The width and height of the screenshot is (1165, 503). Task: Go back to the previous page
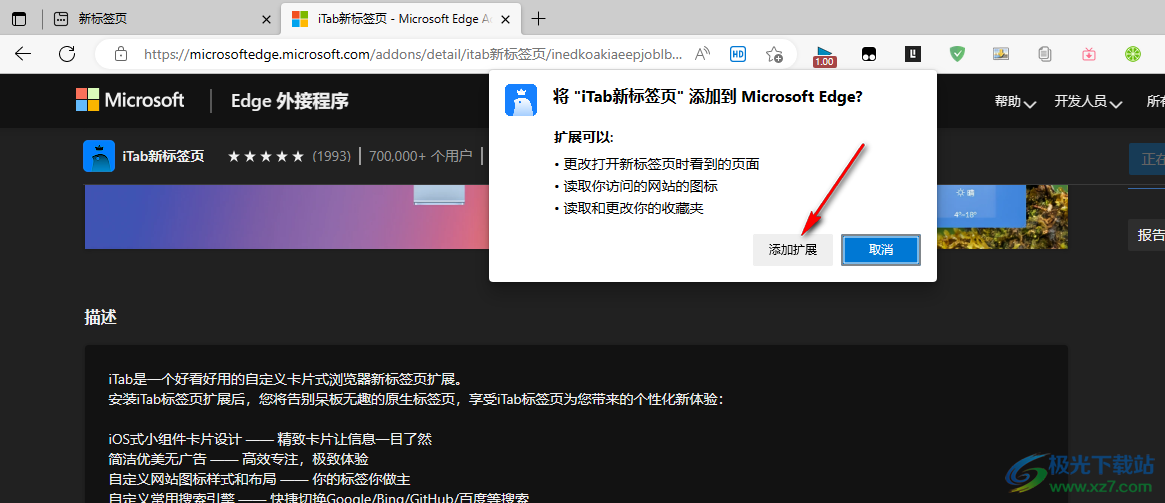point(23,53)
